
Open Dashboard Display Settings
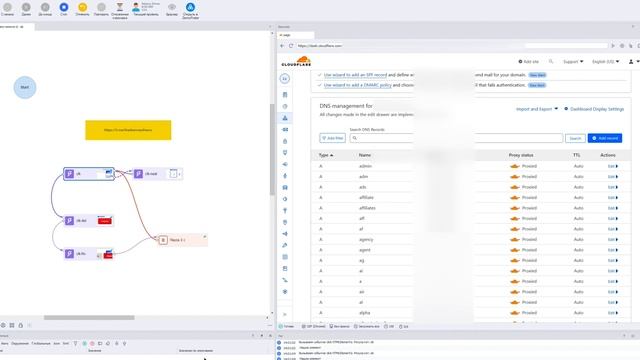[594, 109]
